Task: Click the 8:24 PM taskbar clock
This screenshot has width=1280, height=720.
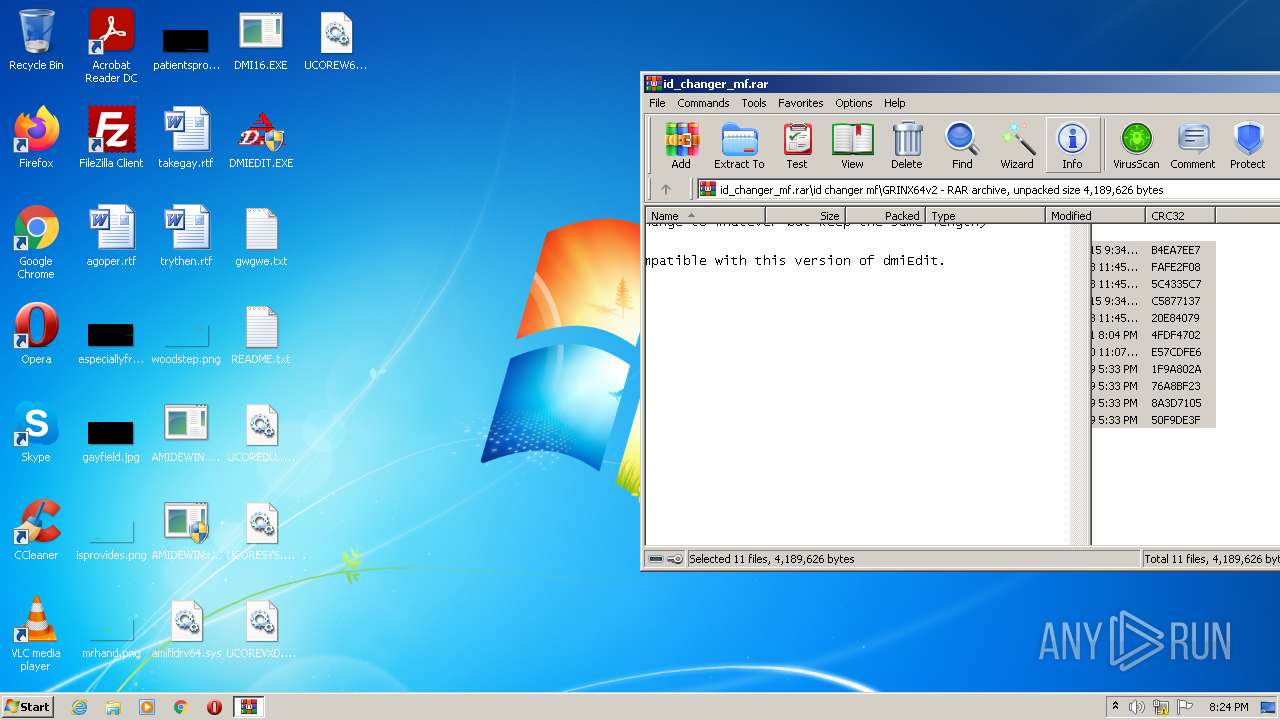Action: (1228, 707)
